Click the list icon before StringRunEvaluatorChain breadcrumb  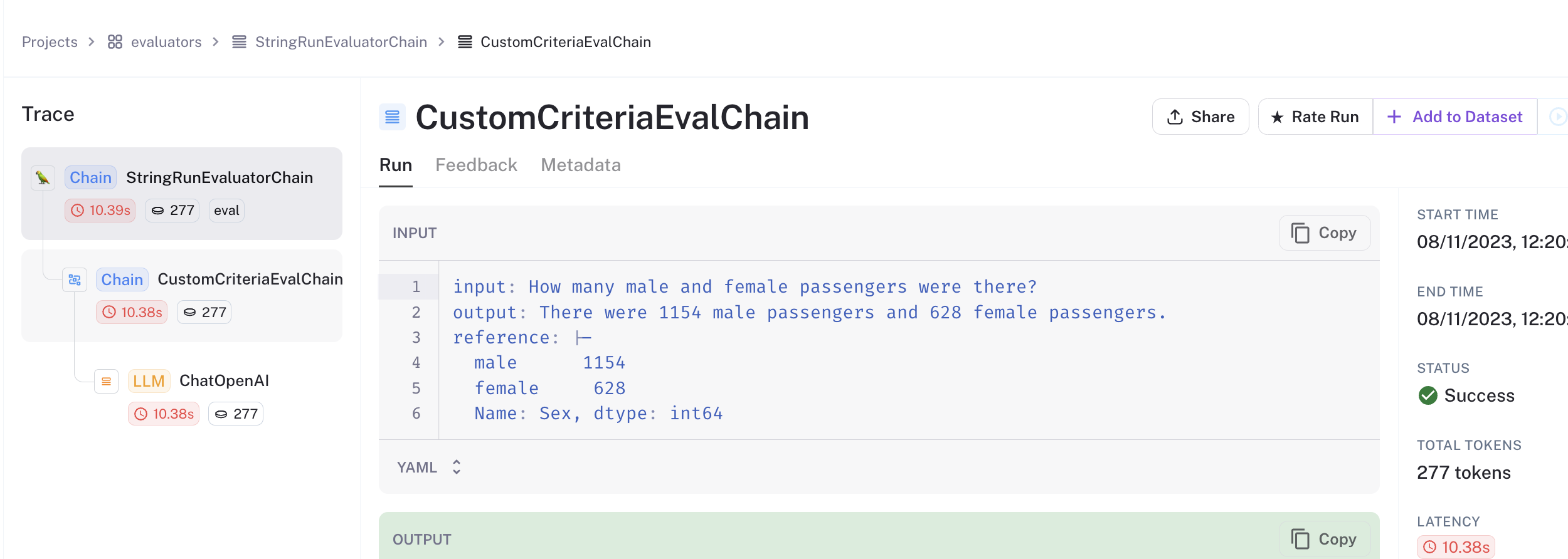coord(239,42)
